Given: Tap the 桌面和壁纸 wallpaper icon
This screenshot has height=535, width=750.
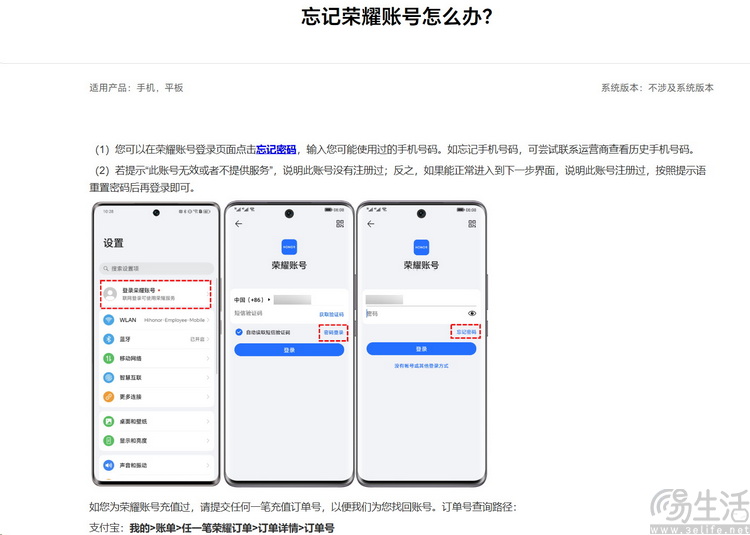Looking at the screenshot, I should [109, 421].
